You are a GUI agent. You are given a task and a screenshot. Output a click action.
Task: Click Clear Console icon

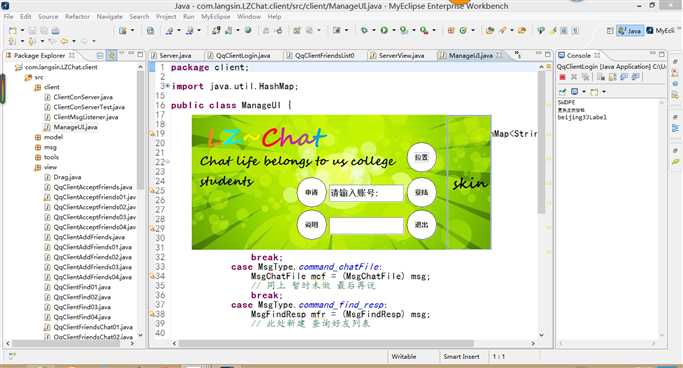(x=601, y=77)
